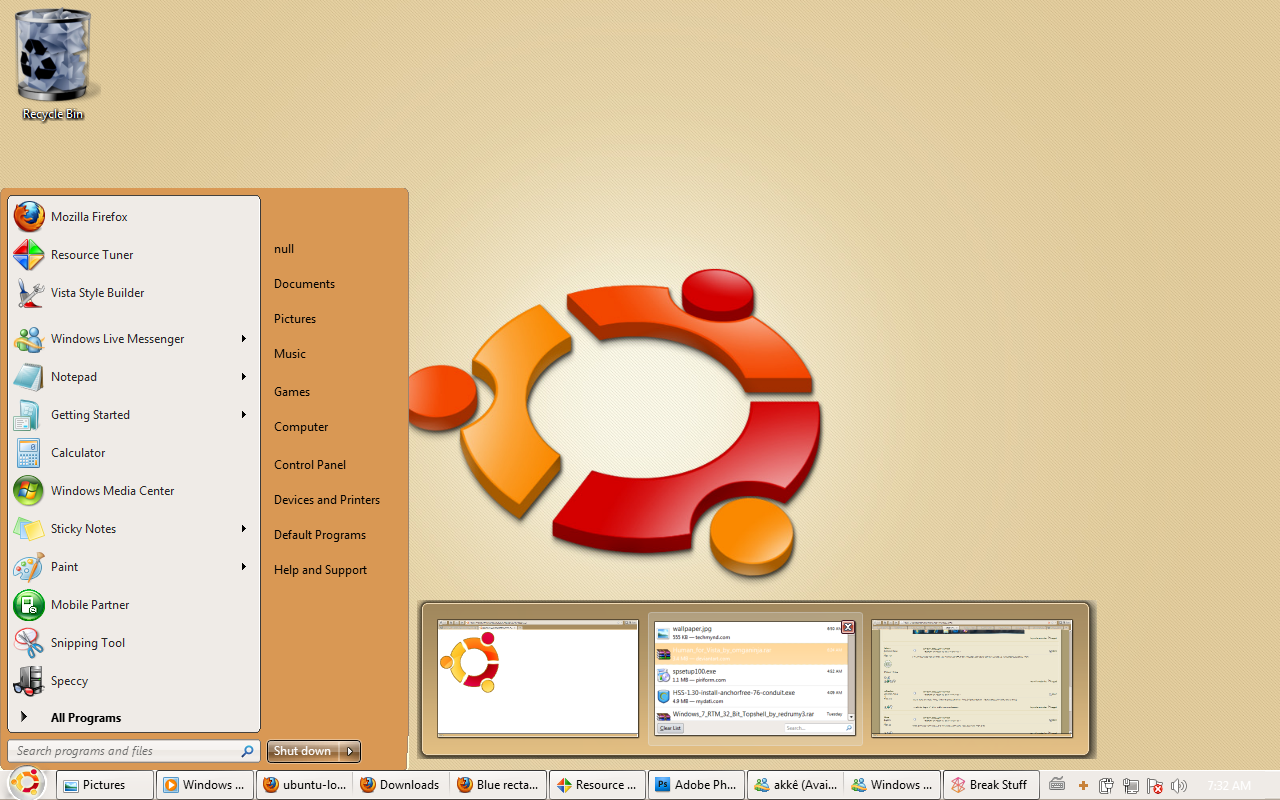
Task: Select the Downloads window preview thumbnail
Action: click(x=755, y=678)
